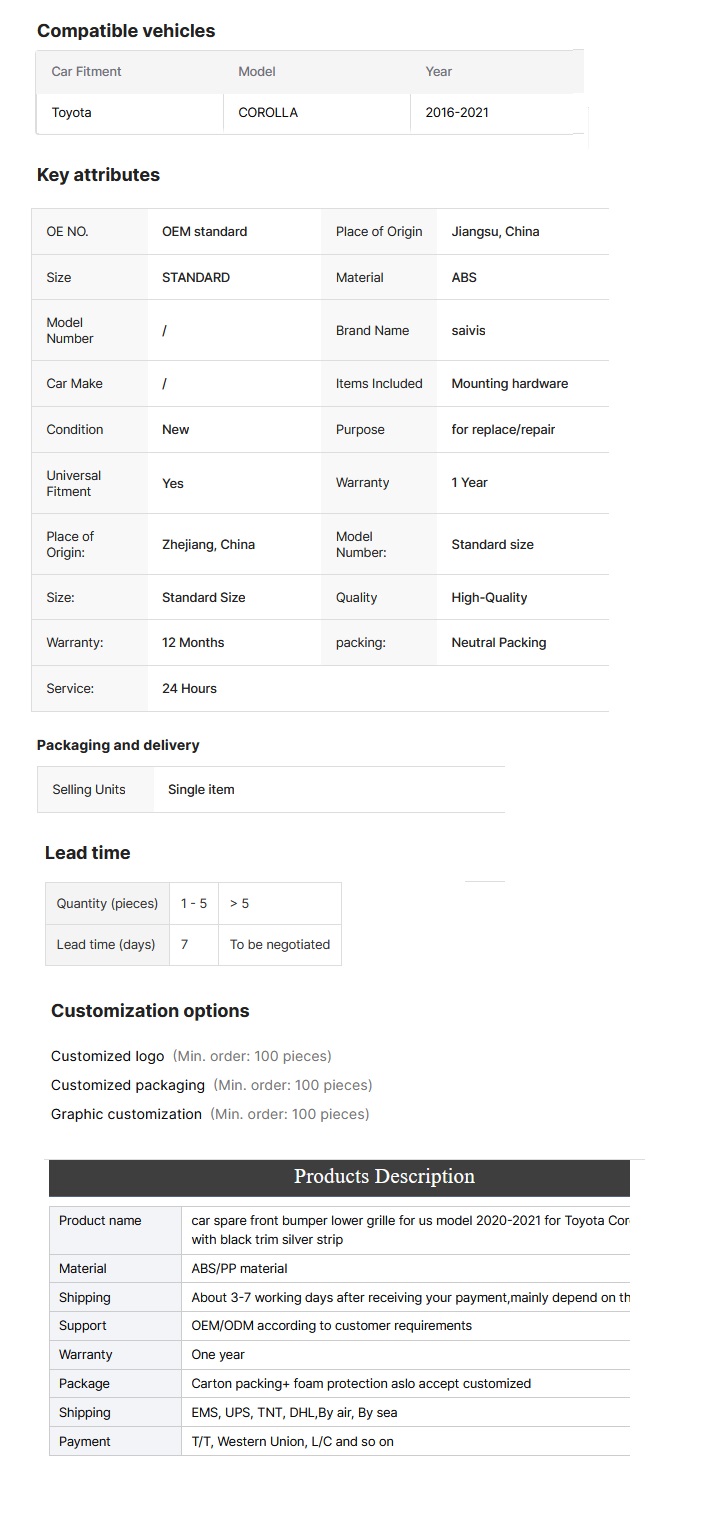Click the Customized packaging option

click(x=128, y=1085)
